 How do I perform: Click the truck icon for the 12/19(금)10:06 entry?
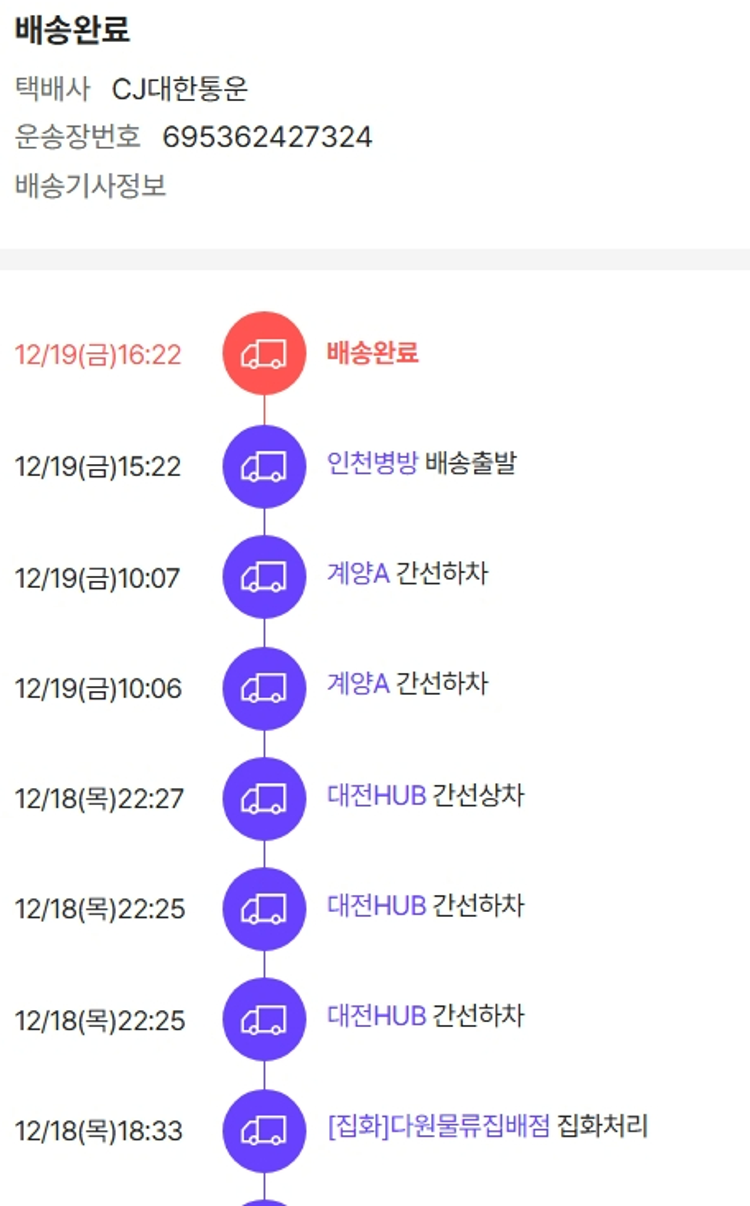tap(264, 688)
